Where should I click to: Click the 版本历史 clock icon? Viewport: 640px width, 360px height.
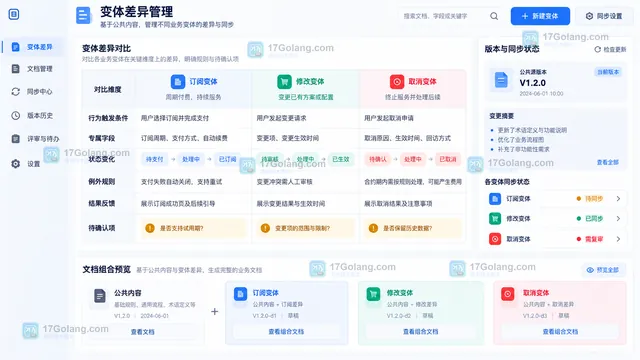16,116
